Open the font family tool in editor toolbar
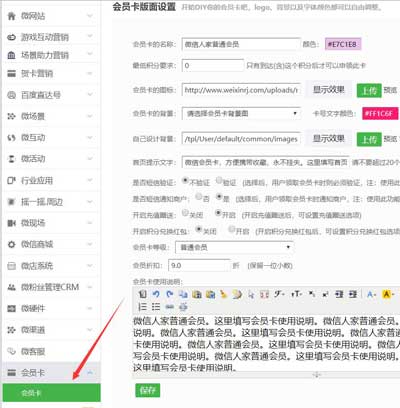400x408 pixels. [x=279, y=294]
